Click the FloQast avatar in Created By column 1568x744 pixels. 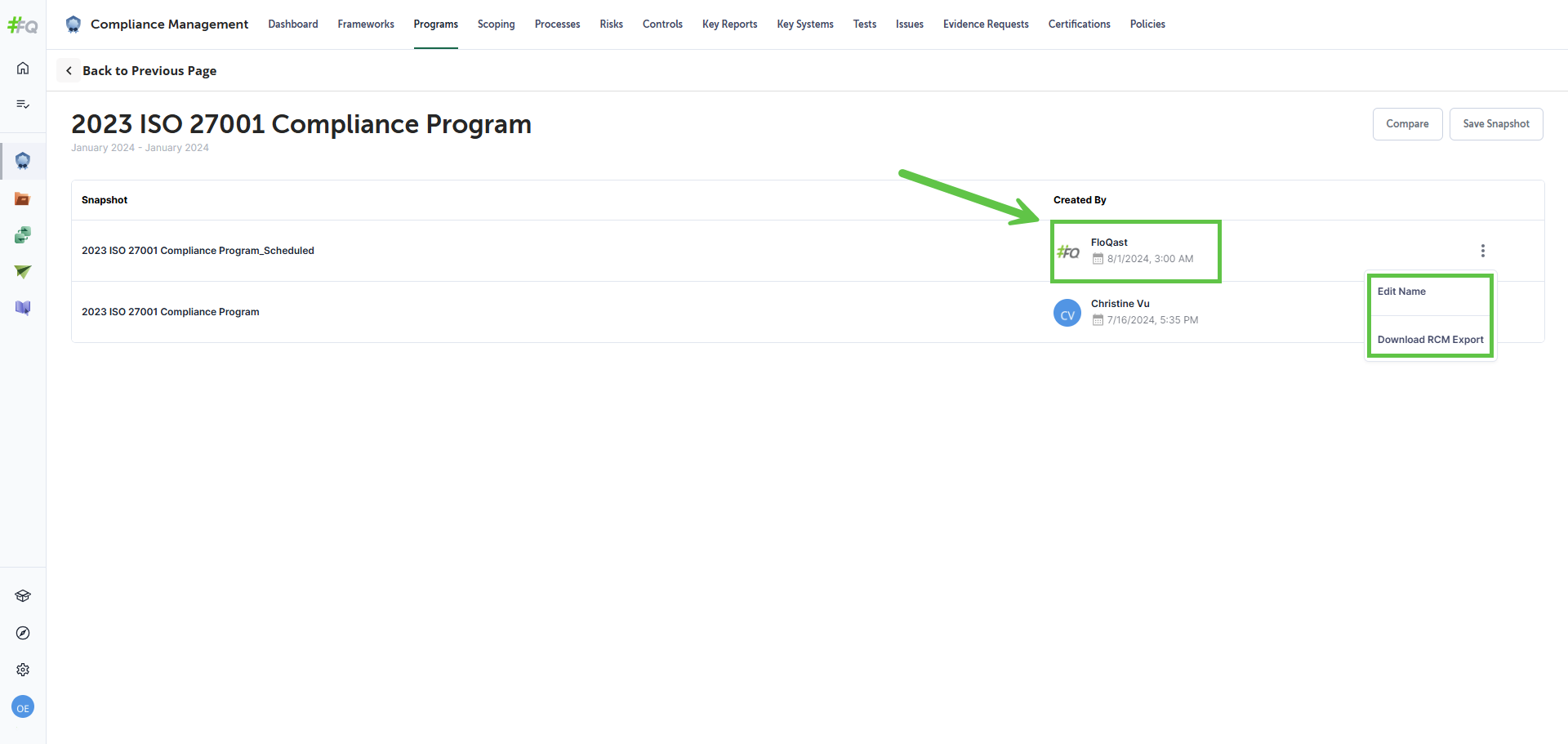click(1068, 252)
